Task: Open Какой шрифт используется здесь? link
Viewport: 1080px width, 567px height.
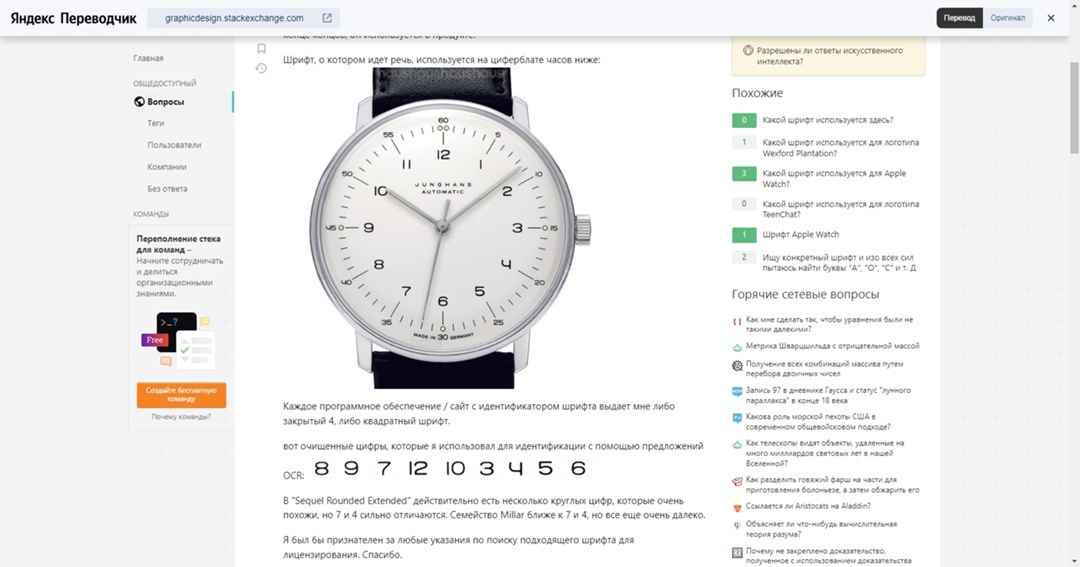Action: 827,120
